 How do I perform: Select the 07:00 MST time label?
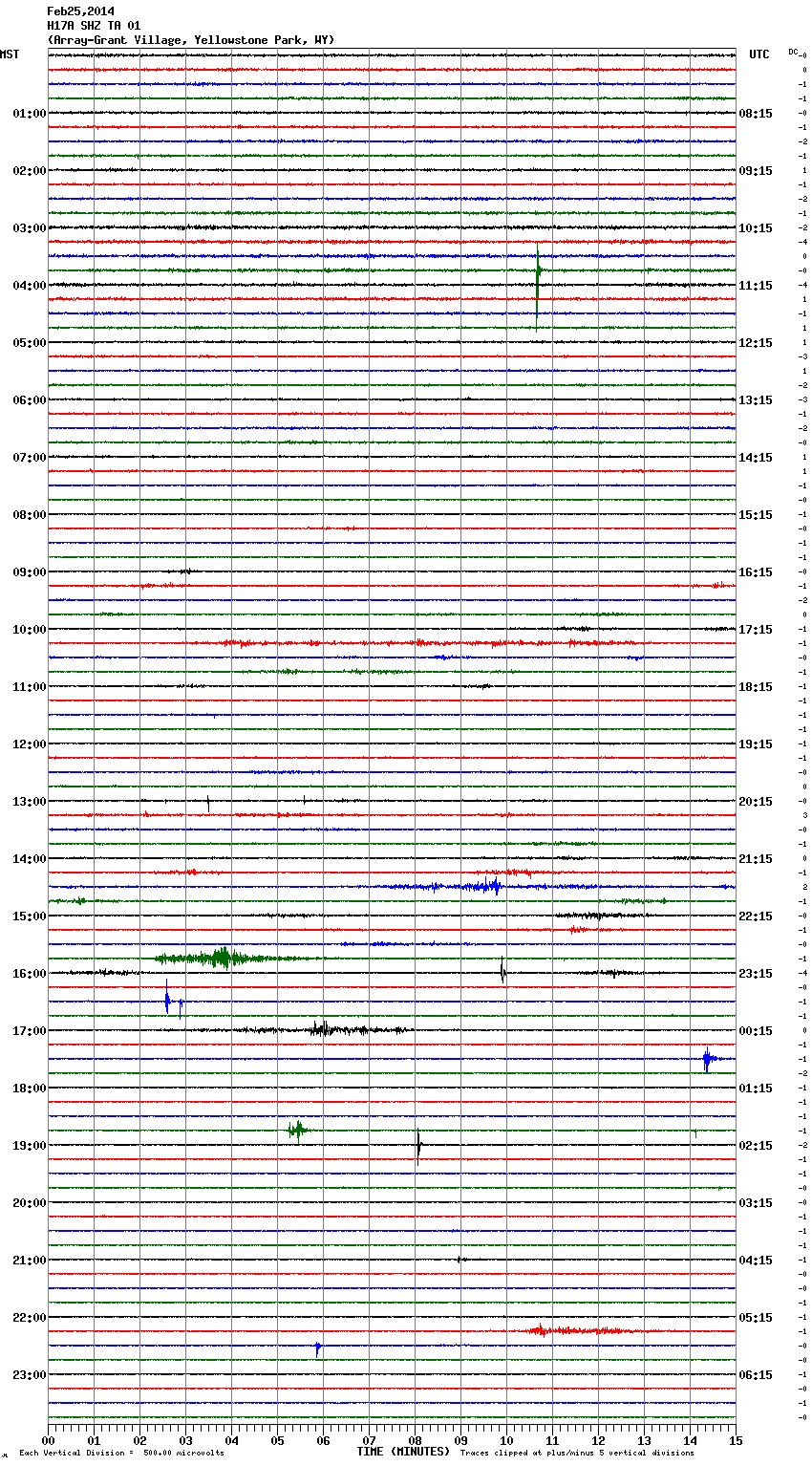(x=30, y=458)
